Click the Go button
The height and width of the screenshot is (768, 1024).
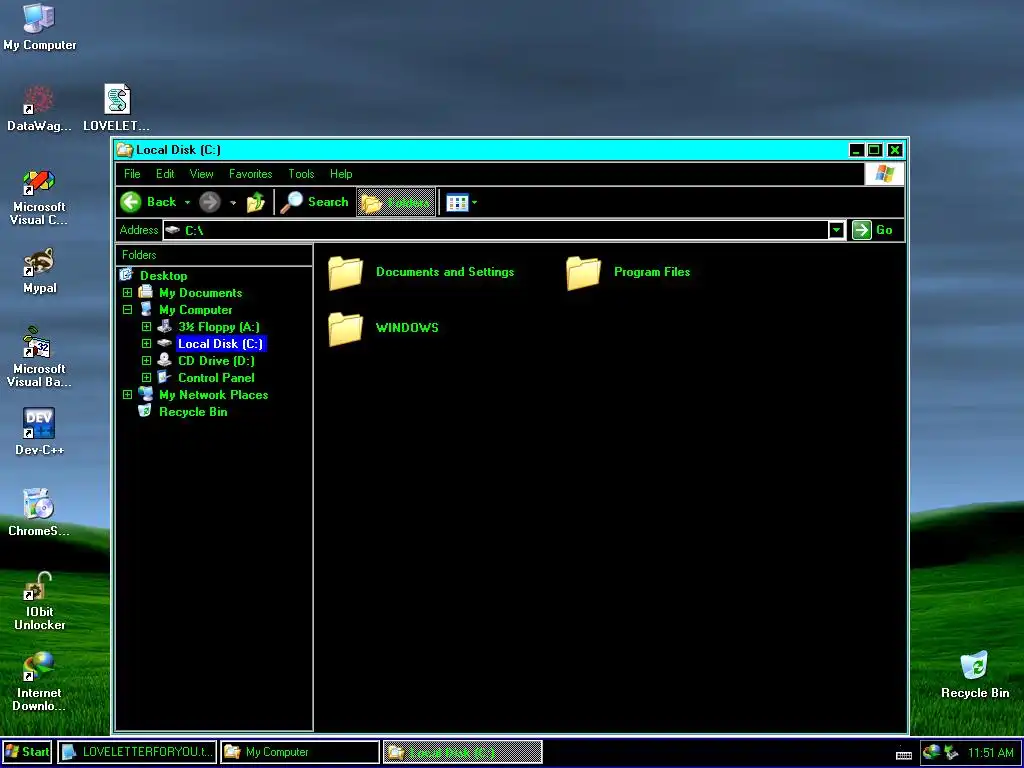click(872, 230)
